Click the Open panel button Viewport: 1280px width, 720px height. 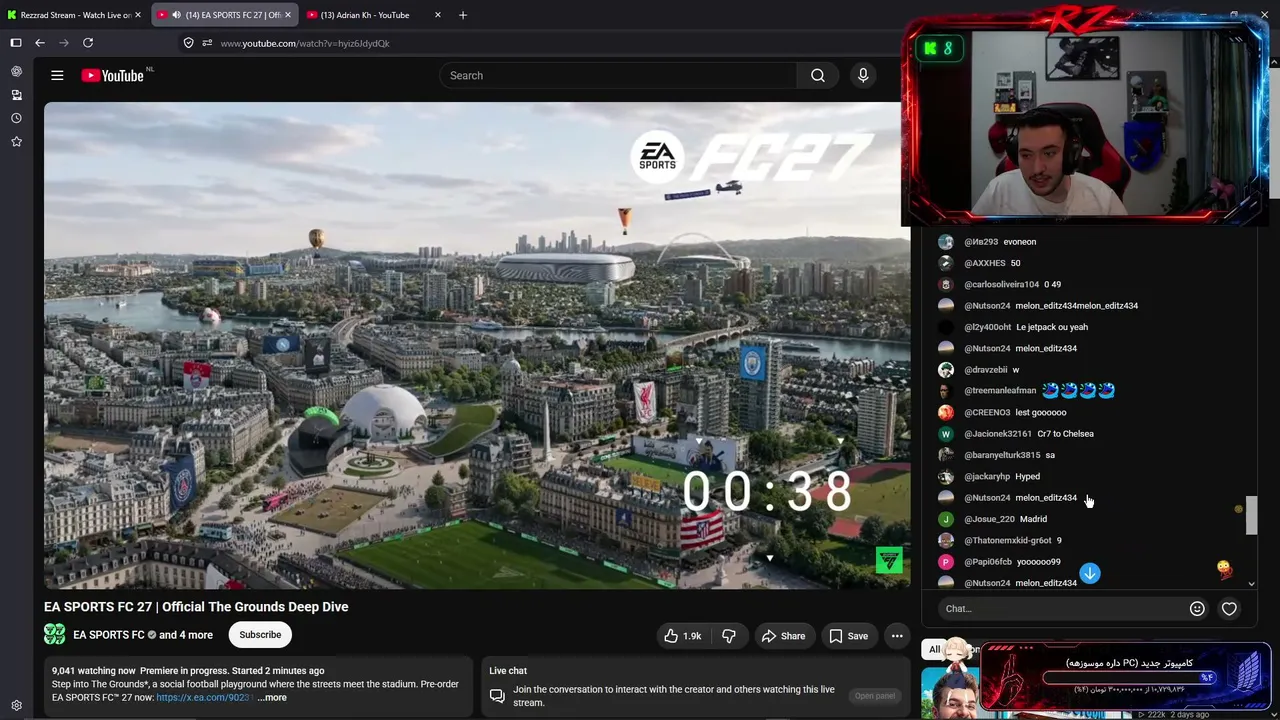(875, 696)
